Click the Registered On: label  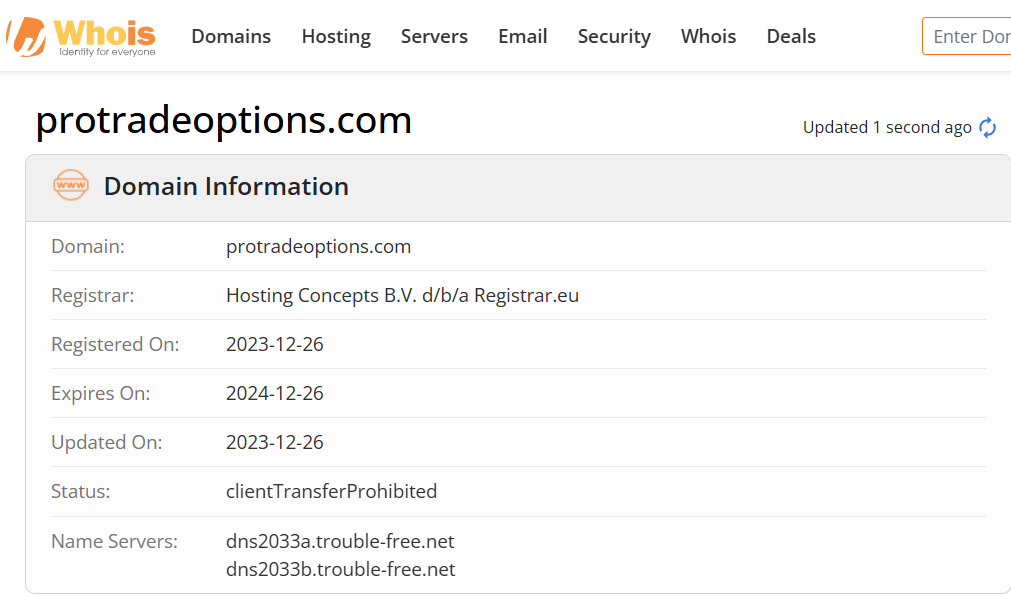[115, 344]
